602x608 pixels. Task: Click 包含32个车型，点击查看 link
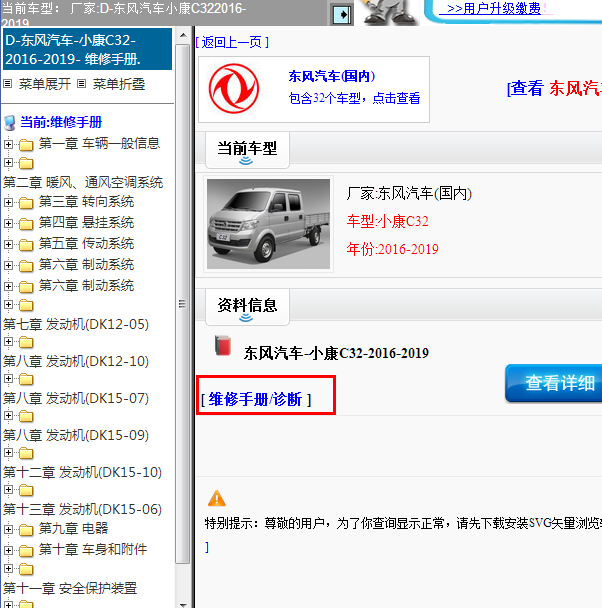coord(354,98)
